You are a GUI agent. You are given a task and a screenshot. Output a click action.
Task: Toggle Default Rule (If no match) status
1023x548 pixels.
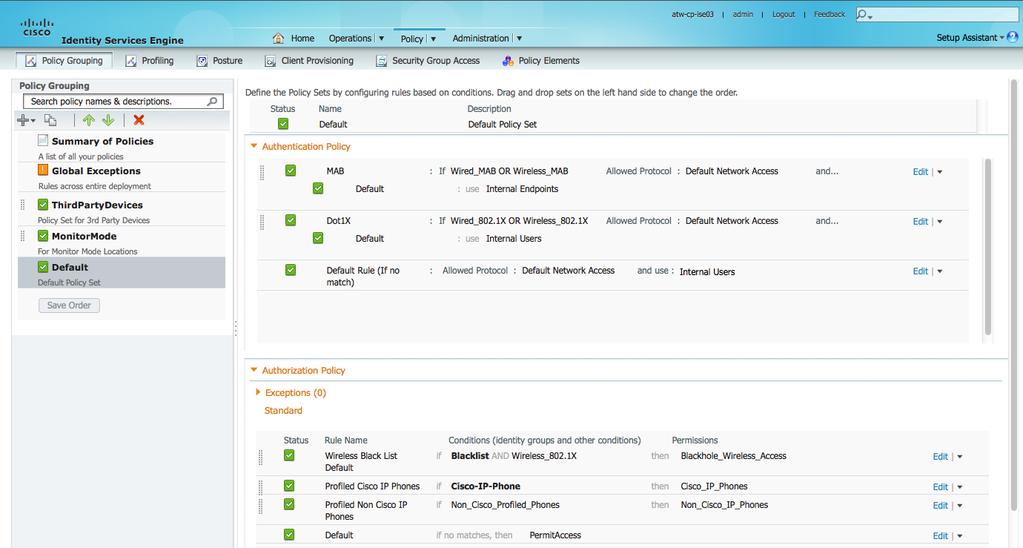tap(290, 269)
